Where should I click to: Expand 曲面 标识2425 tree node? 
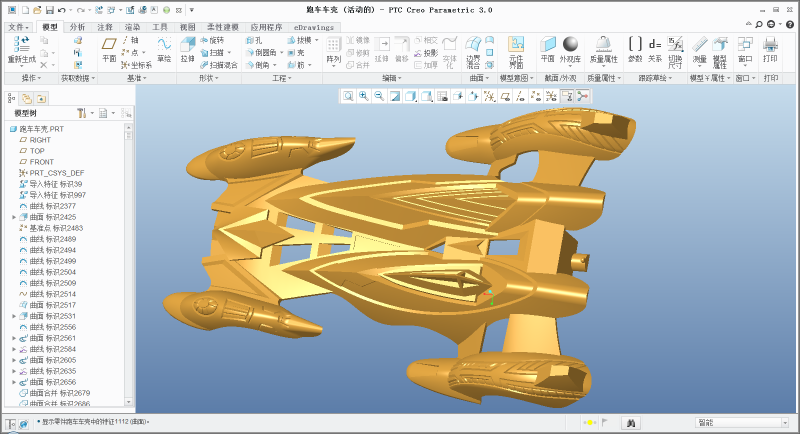(14, 217)
